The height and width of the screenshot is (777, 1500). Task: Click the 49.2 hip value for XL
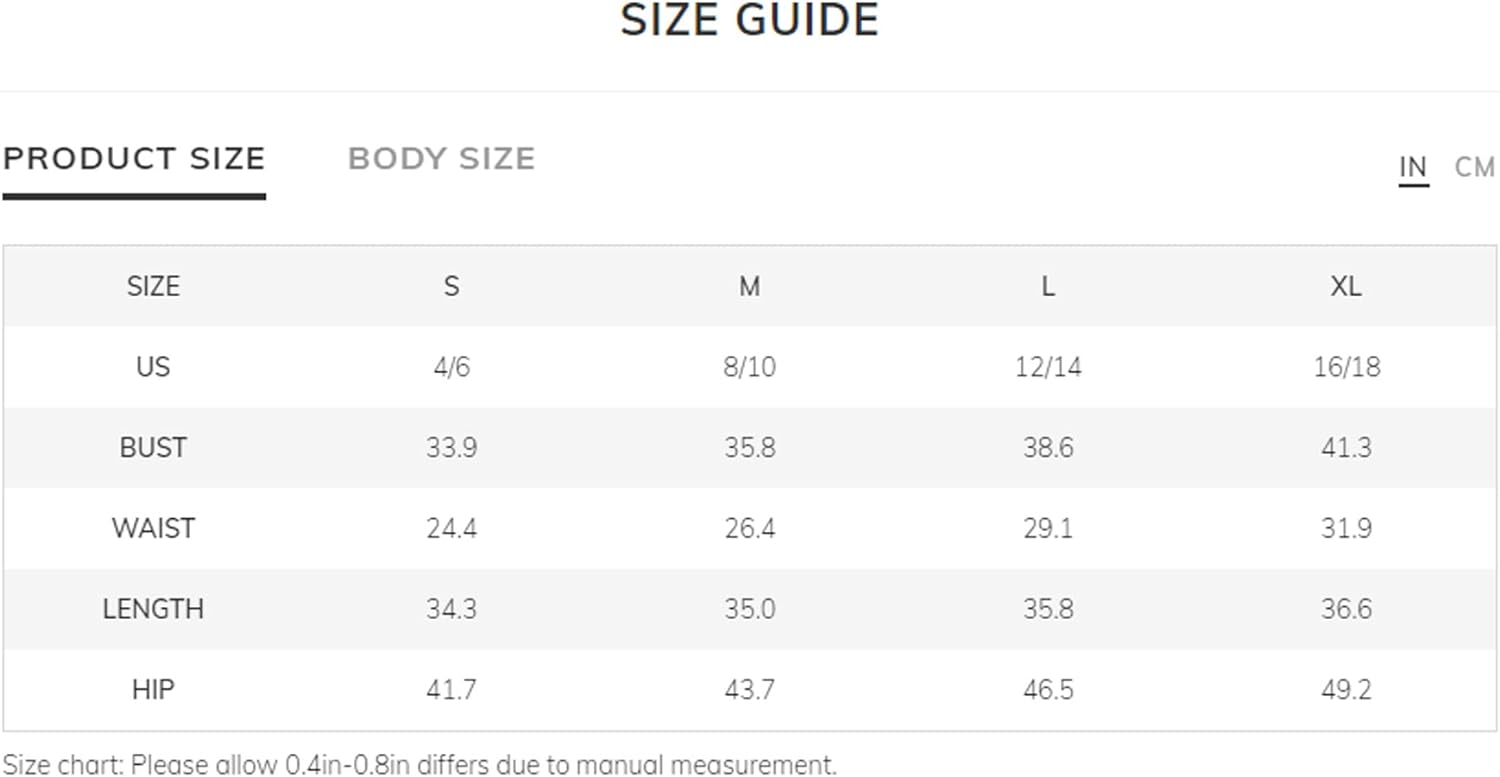pyautogui.click(x=1346, y=690)
